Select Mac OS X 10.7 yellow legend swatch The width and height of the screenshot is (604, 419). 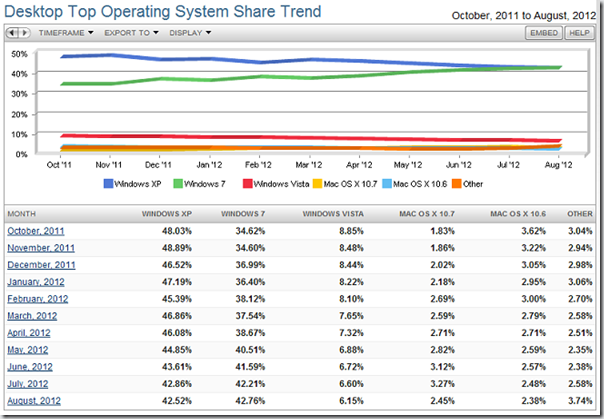pos(317,184)
